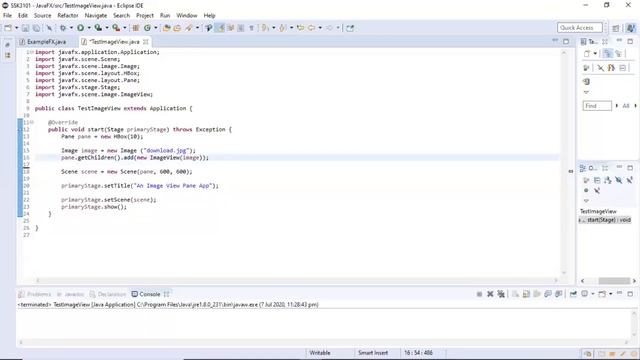640x360 pixels.
Task: Click the Forward navigation arrow icon
Action: (x=329, y=28)
